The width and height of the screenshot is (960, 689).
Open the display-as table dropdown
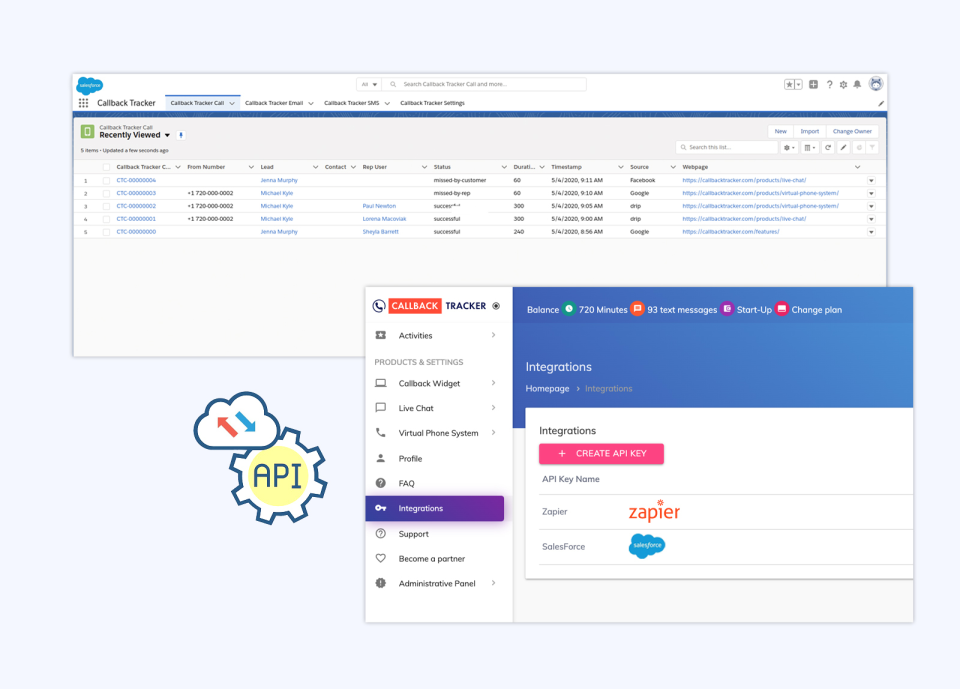809,147
